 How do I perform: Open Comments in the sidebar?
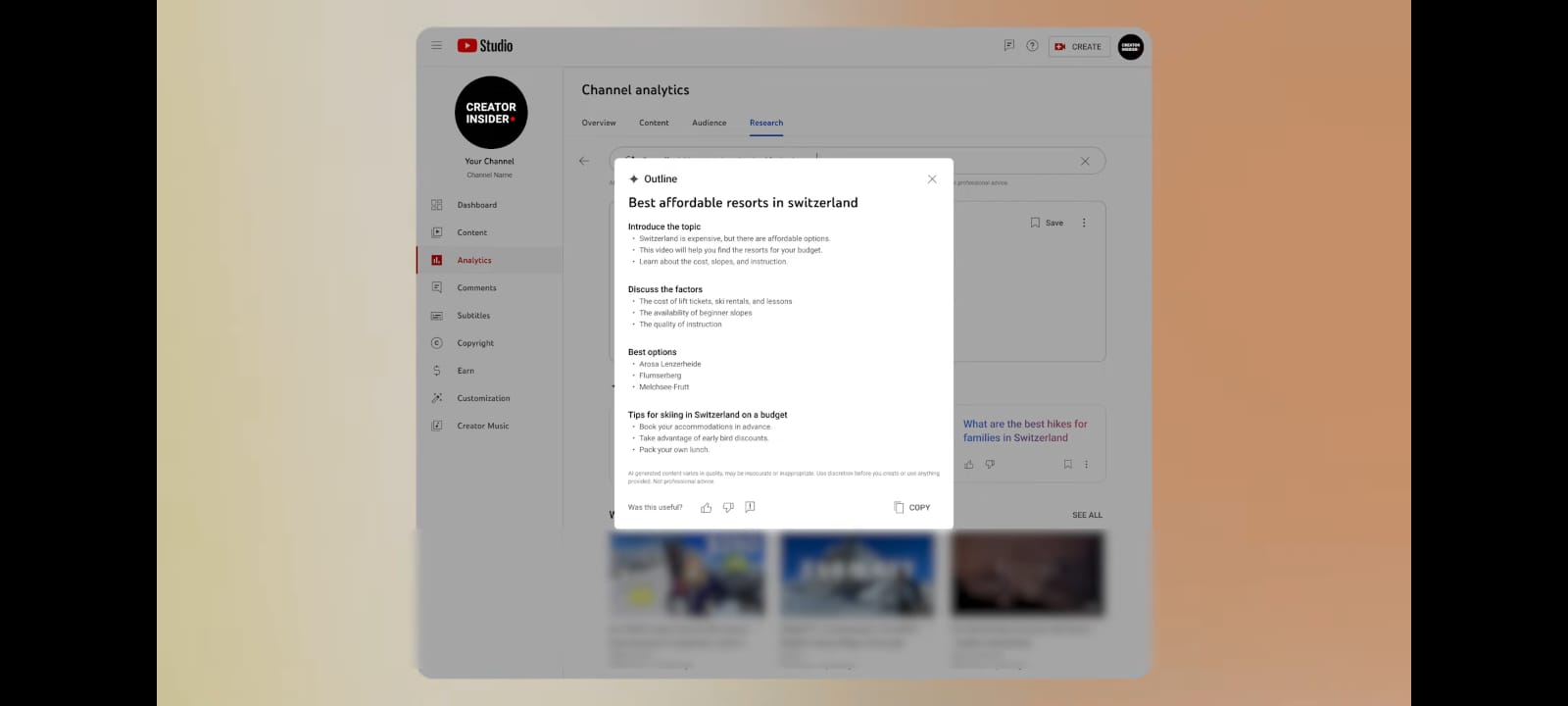476,288
